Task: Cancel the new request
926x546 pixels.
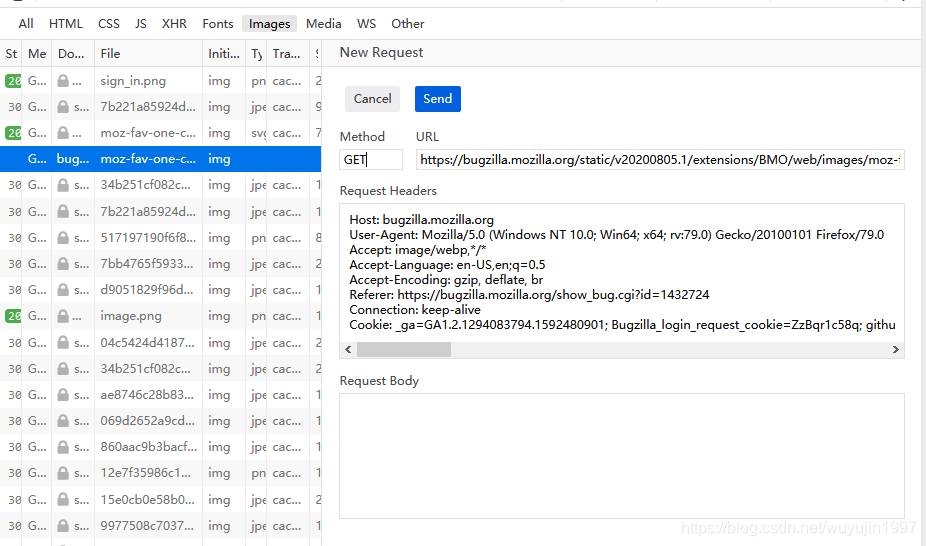Action: [372, 99]
